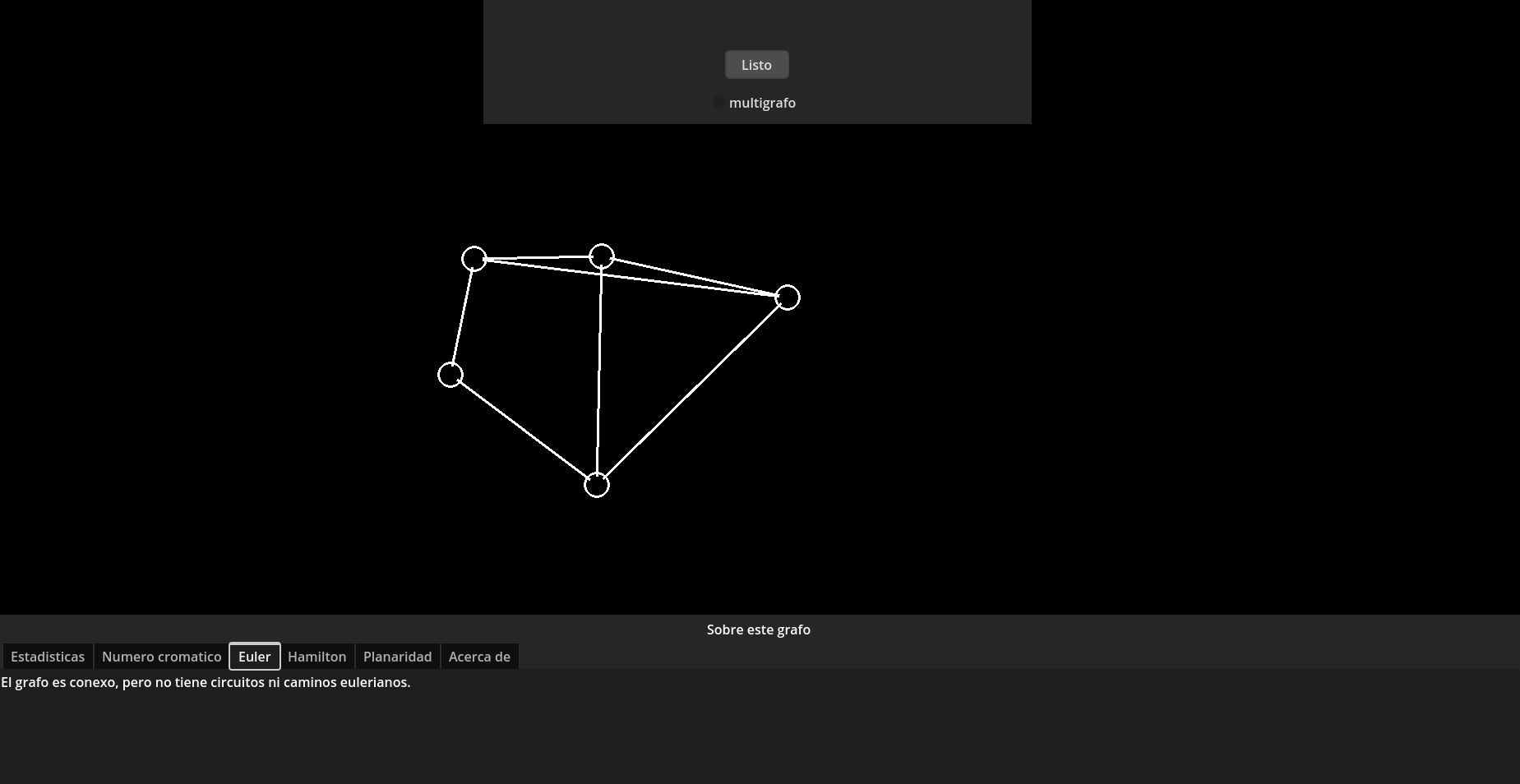
Task: Click the vertical edge to the bottom node
Action: point(599,370)
